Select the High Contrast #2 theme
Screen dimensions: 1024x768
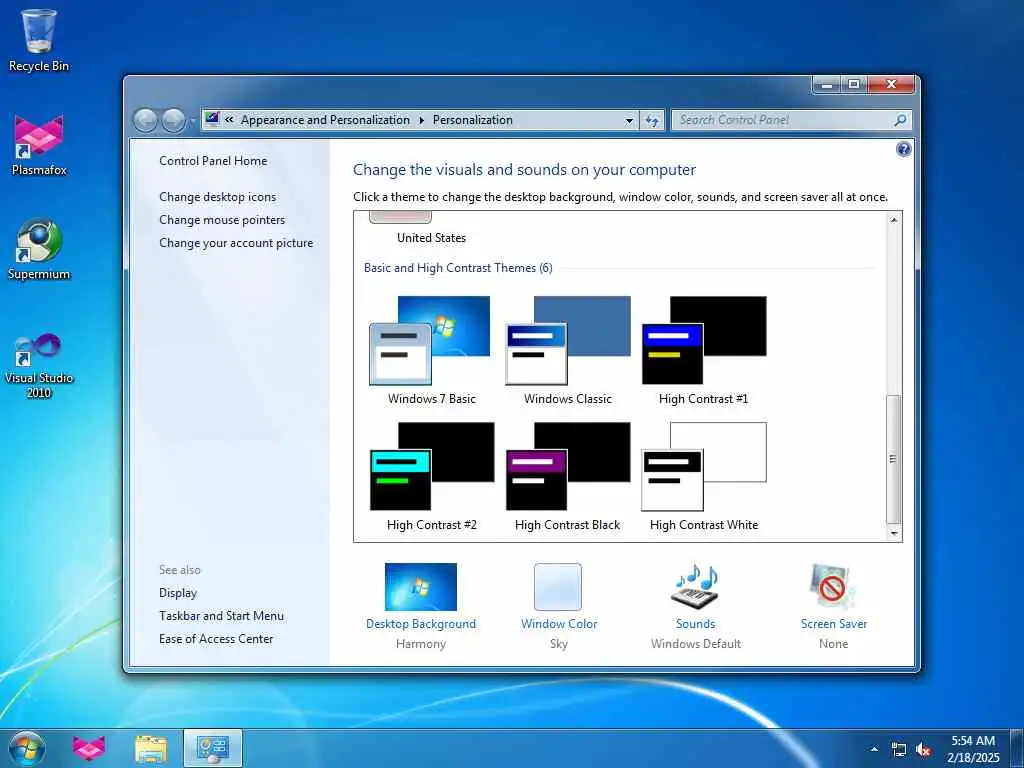point(431,477)
